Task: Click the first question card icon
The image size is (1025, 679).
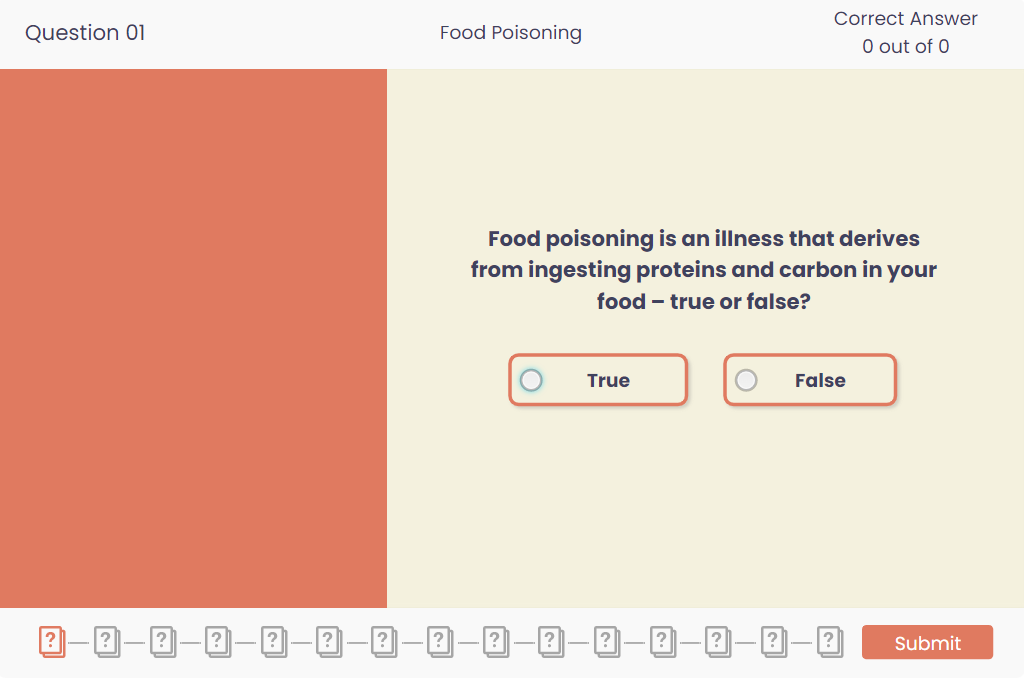Action: pos(52,641)
